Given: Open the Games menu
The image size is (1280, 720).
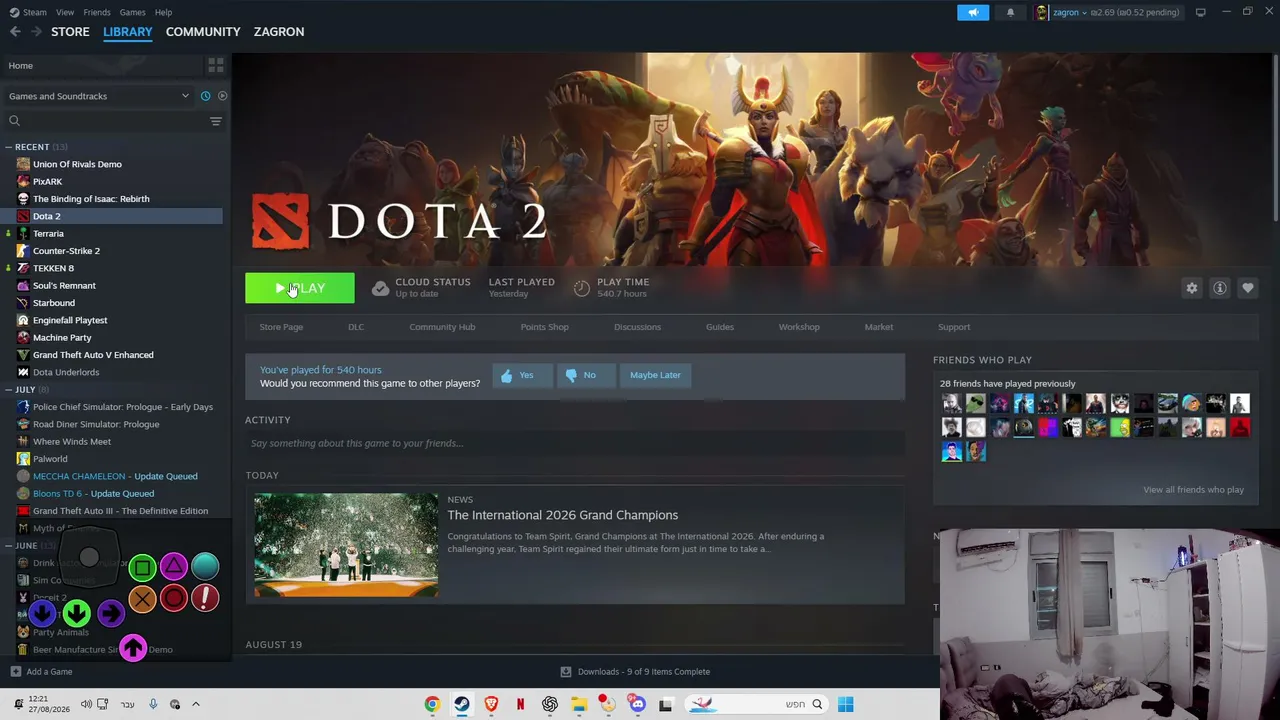Looking at the screenshot, I should 132,12.
